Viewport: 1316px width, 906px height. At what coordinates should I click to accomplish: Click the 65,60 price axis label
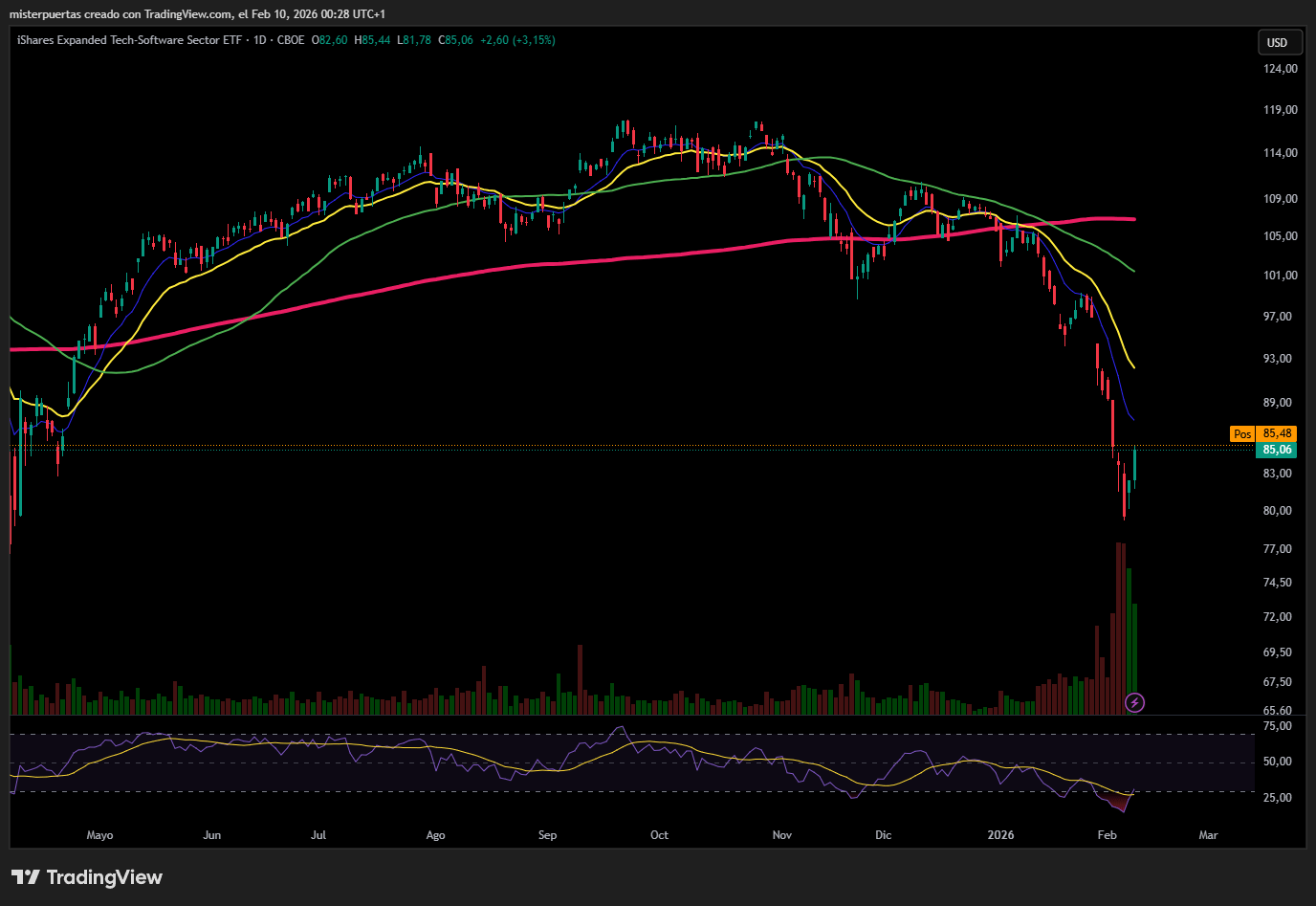pyautogui.click(x=1278, y=711)
